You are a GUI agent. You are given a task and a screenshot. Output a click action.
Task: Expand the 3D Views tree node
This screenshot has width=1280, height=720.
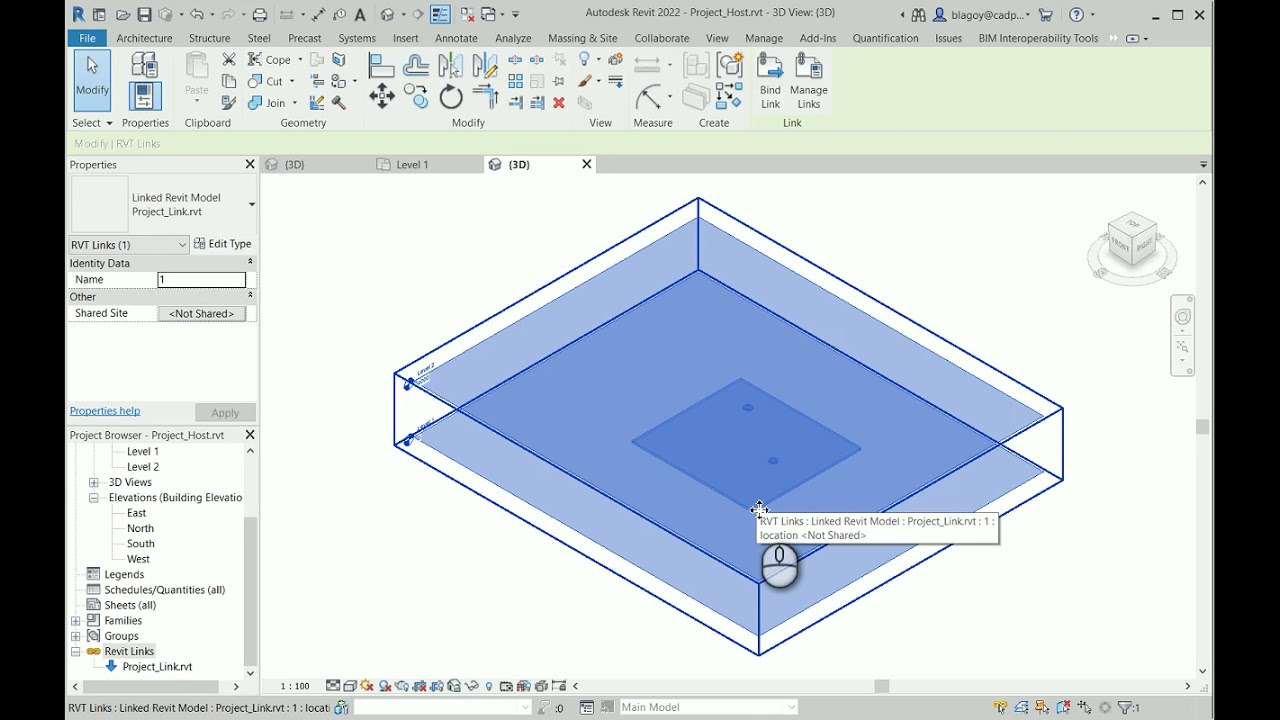click(94, 482)
